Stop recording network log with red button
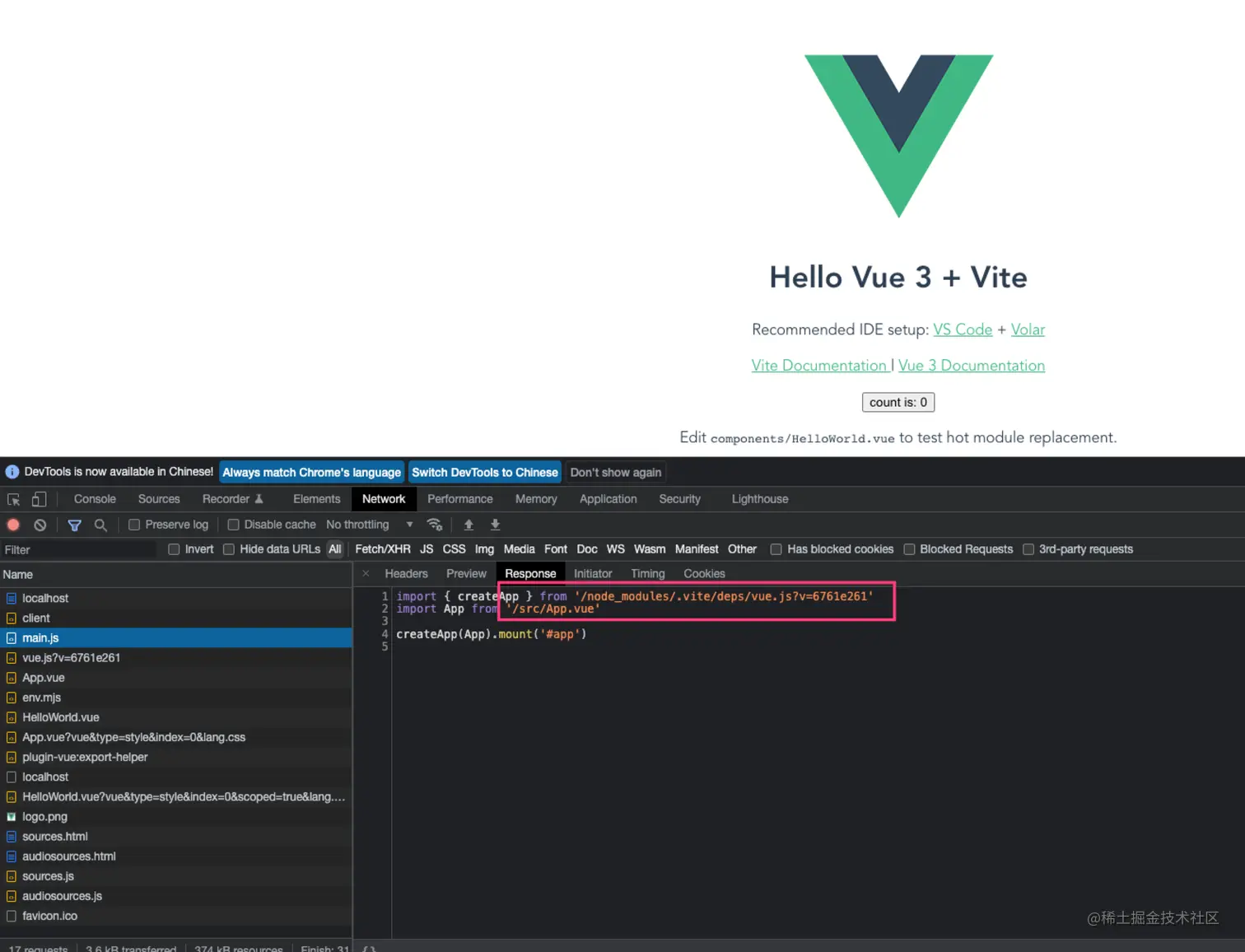Viewport: 1245px width, 952px height. (13, 525)
